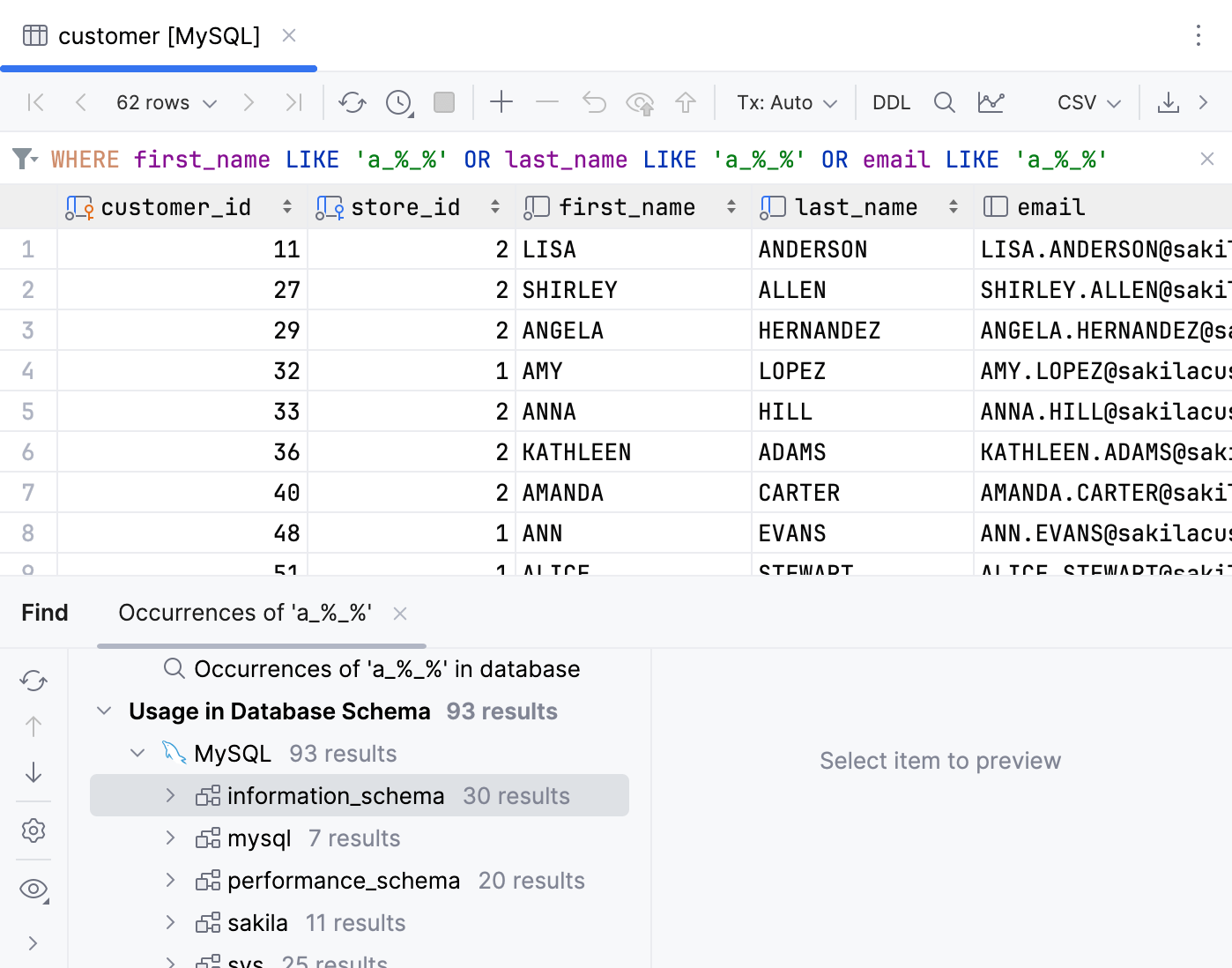Open in-grid search with the magnifier icon

944,102
